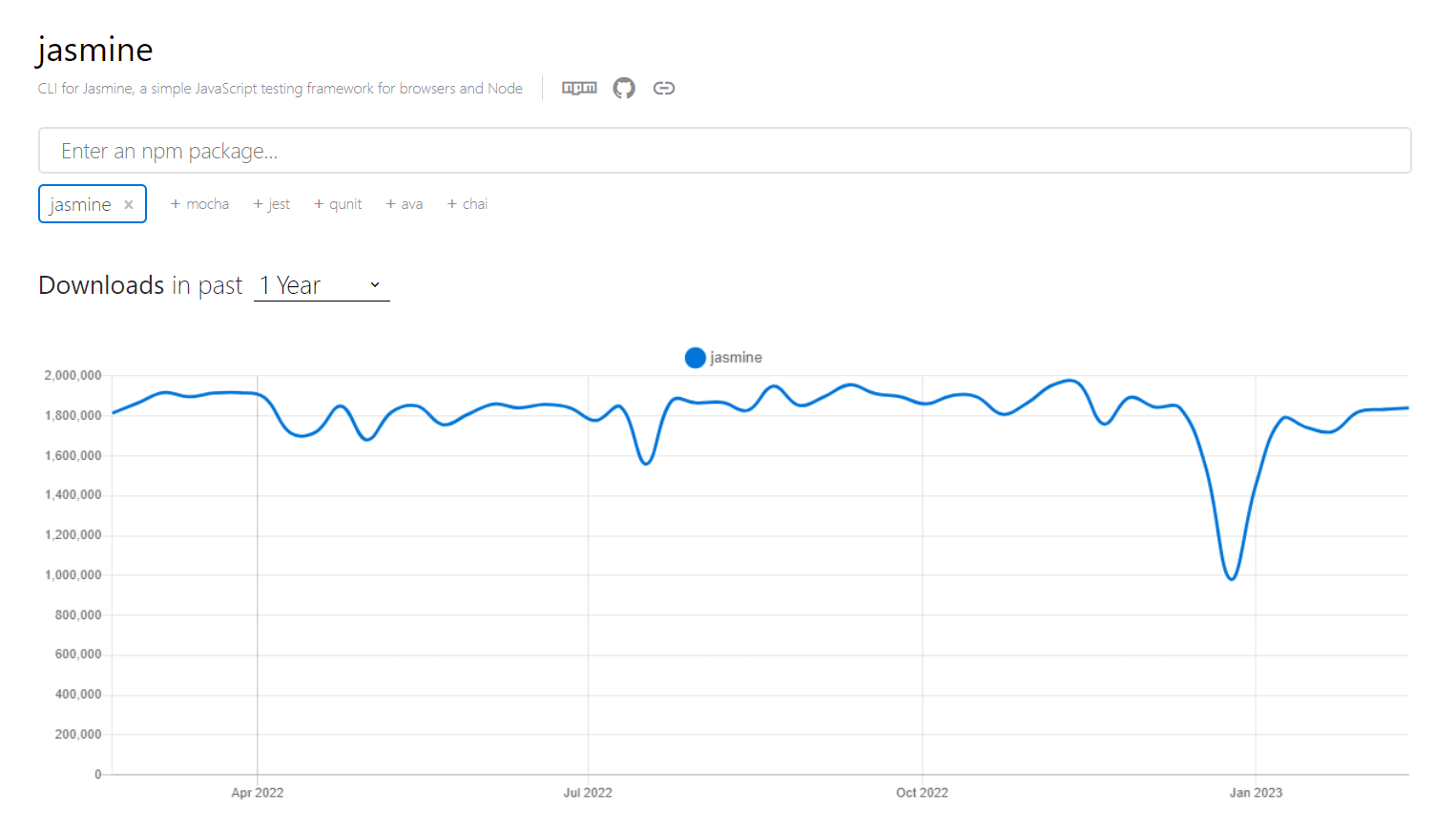Click the homepage link icon
The image size is (1456, 832).
tap(664, 88)
